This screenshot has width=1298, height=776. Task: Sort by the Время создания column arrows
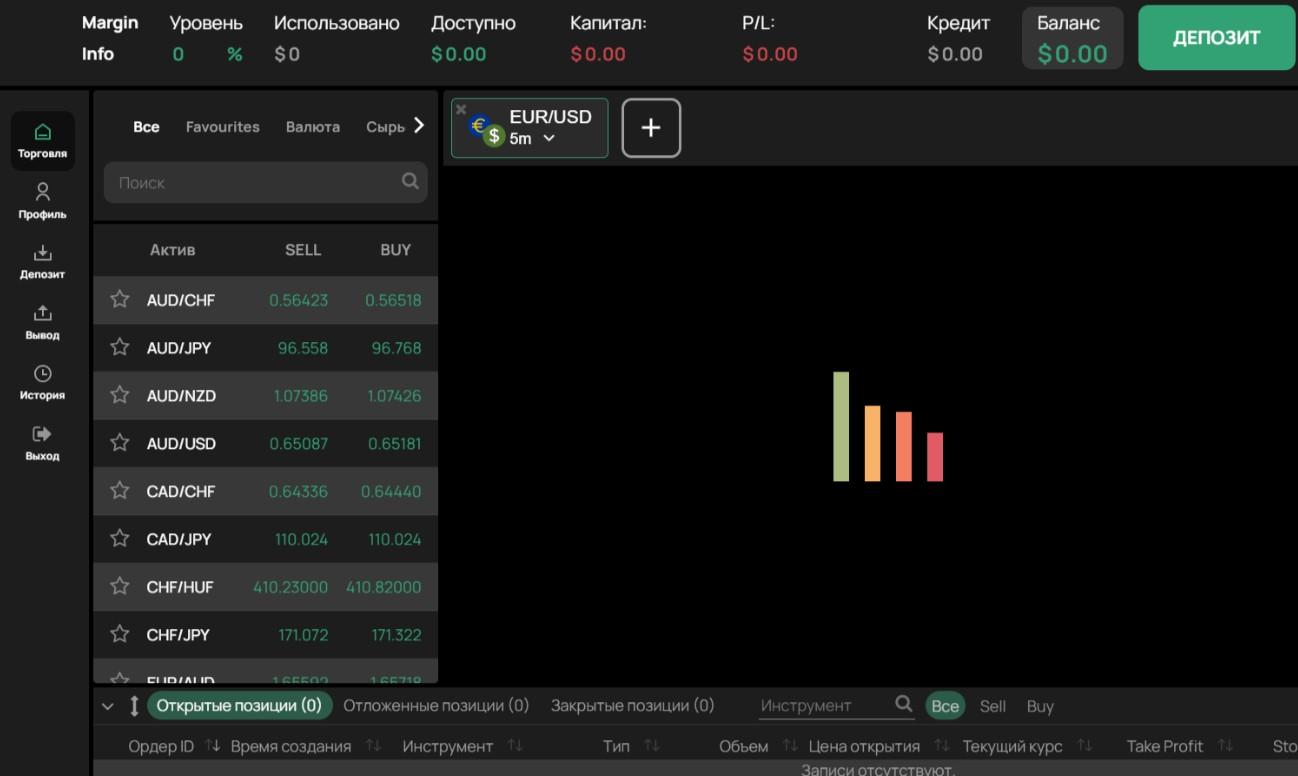click(x=373, y=746)
